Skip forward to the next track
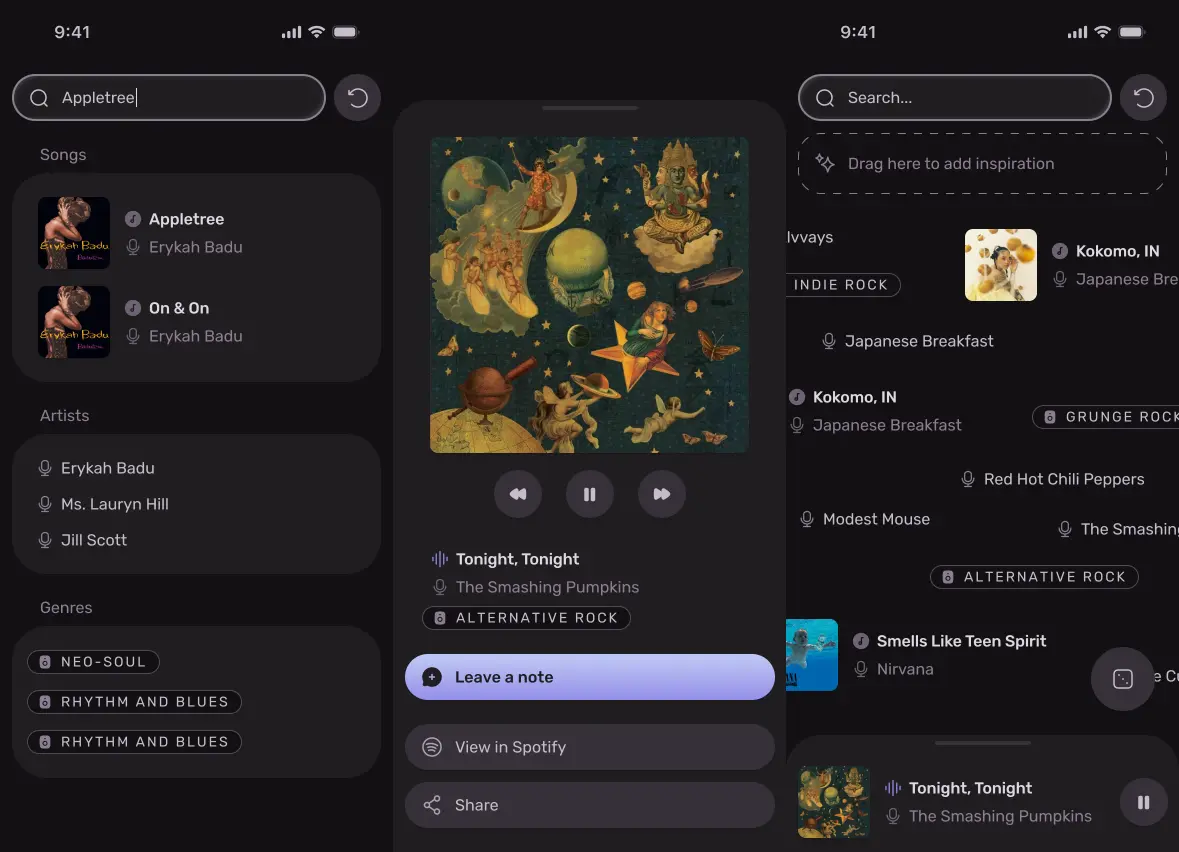This screenshot has height=852, width=1179. click(662, 494)
